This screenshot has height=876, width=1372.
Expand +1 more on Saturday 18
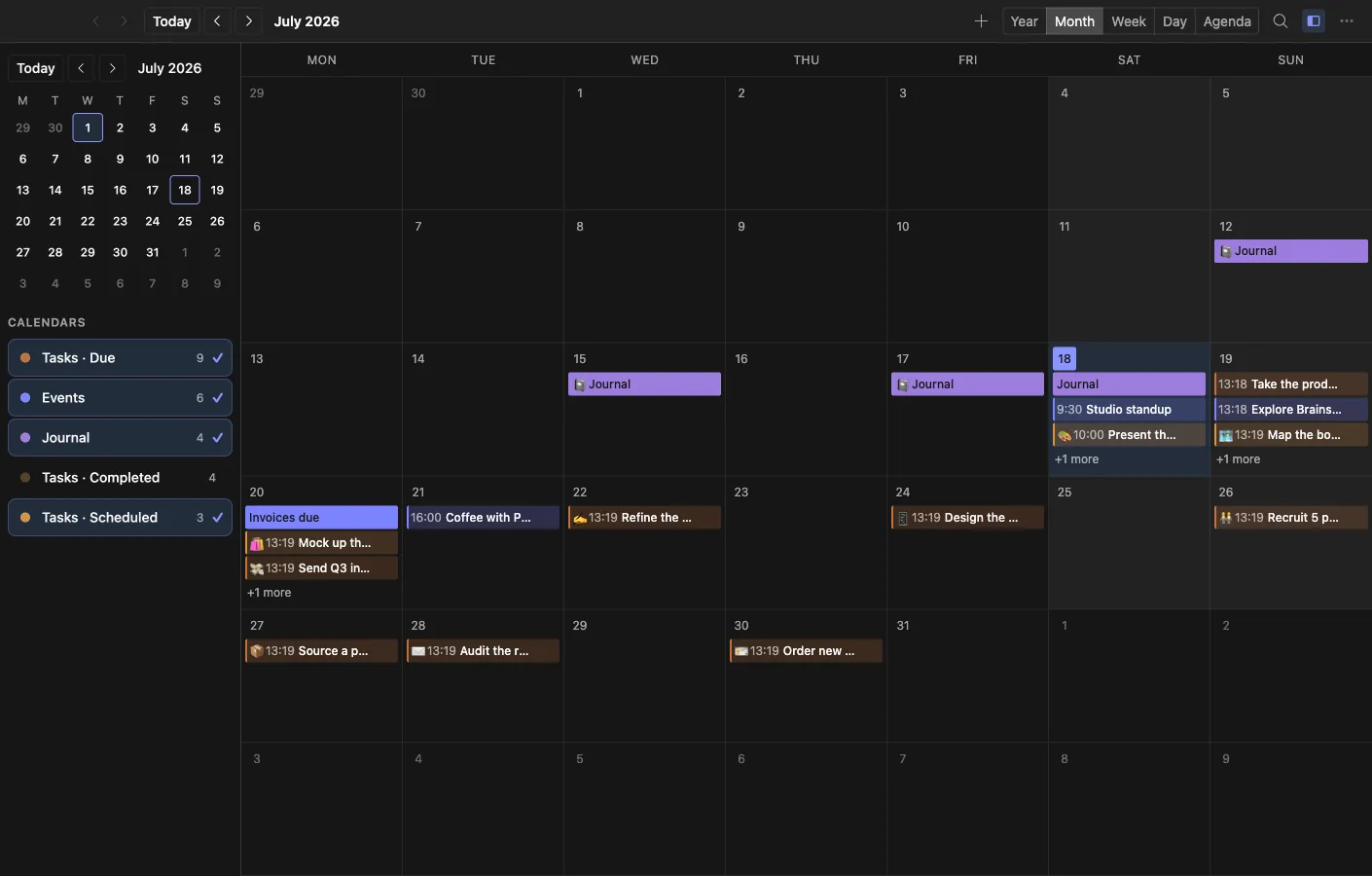1076,459
